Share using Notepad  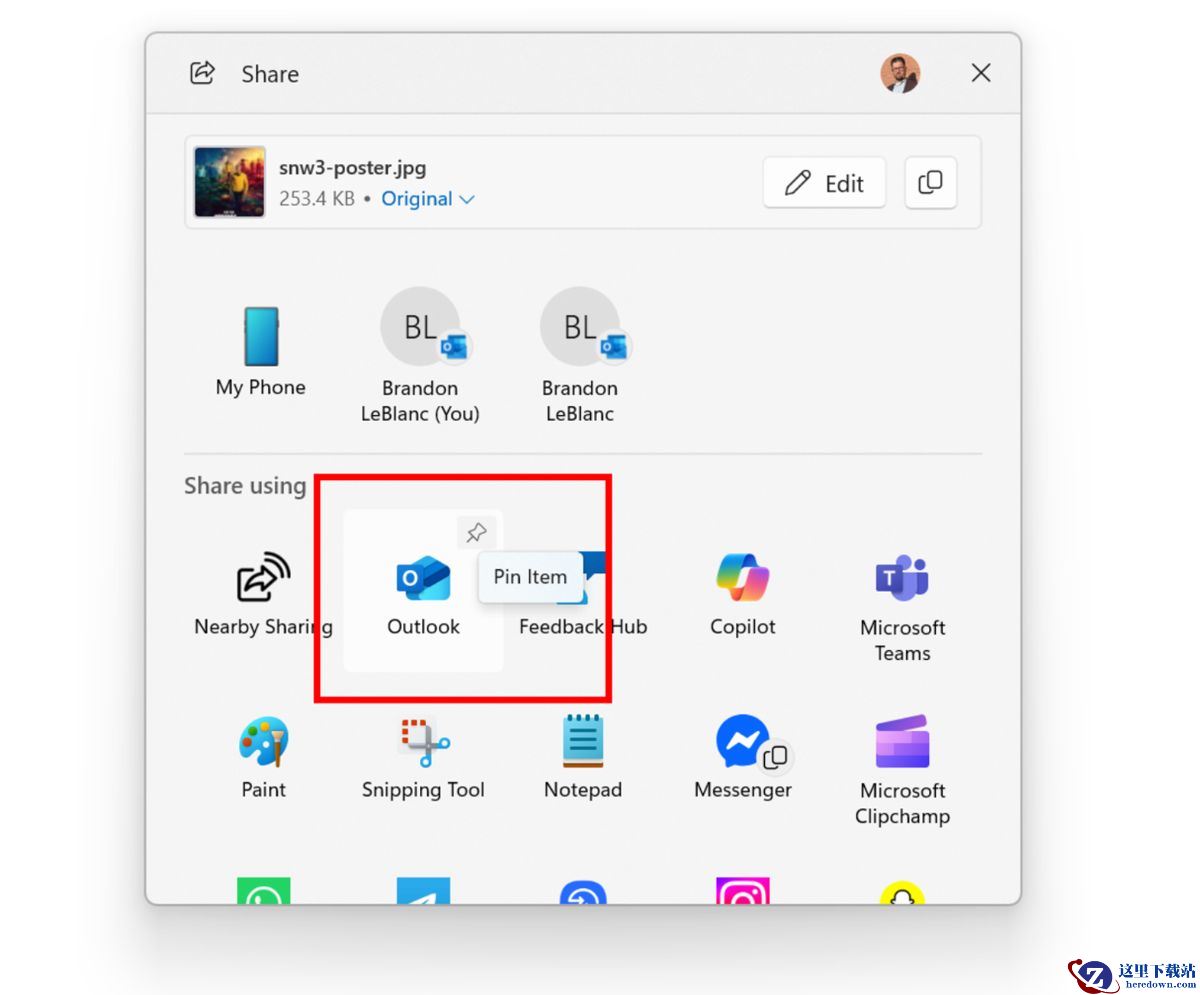coord(583,756)
